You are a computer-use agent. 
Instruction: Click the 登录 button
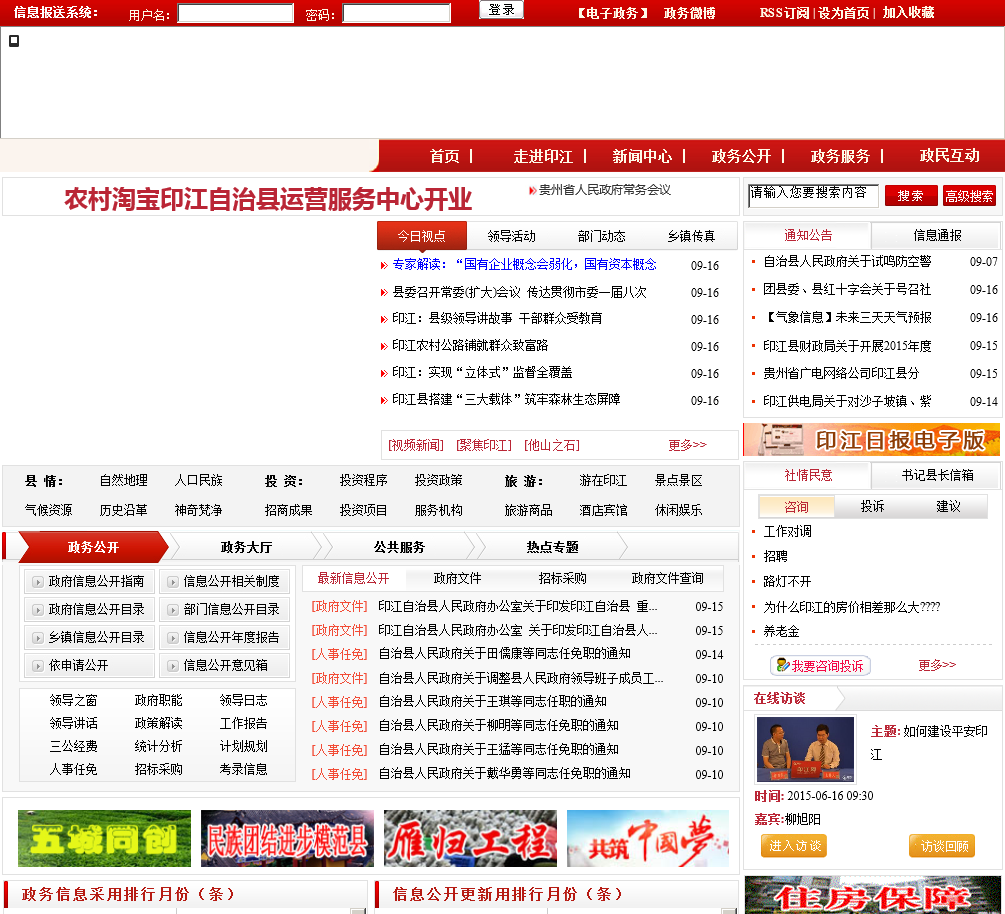pyautogui.click(x=501, y=10)
